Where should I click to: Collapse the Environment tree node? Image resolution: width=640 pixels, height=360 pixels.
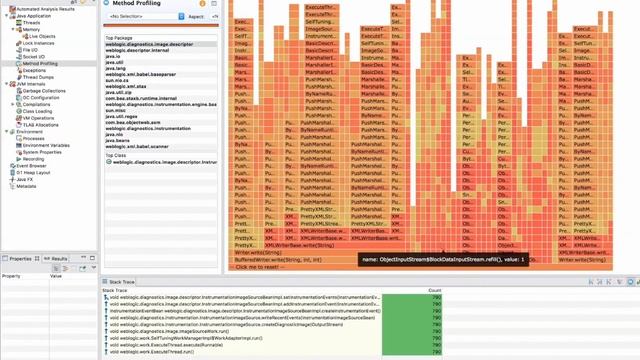click(7, 132)
